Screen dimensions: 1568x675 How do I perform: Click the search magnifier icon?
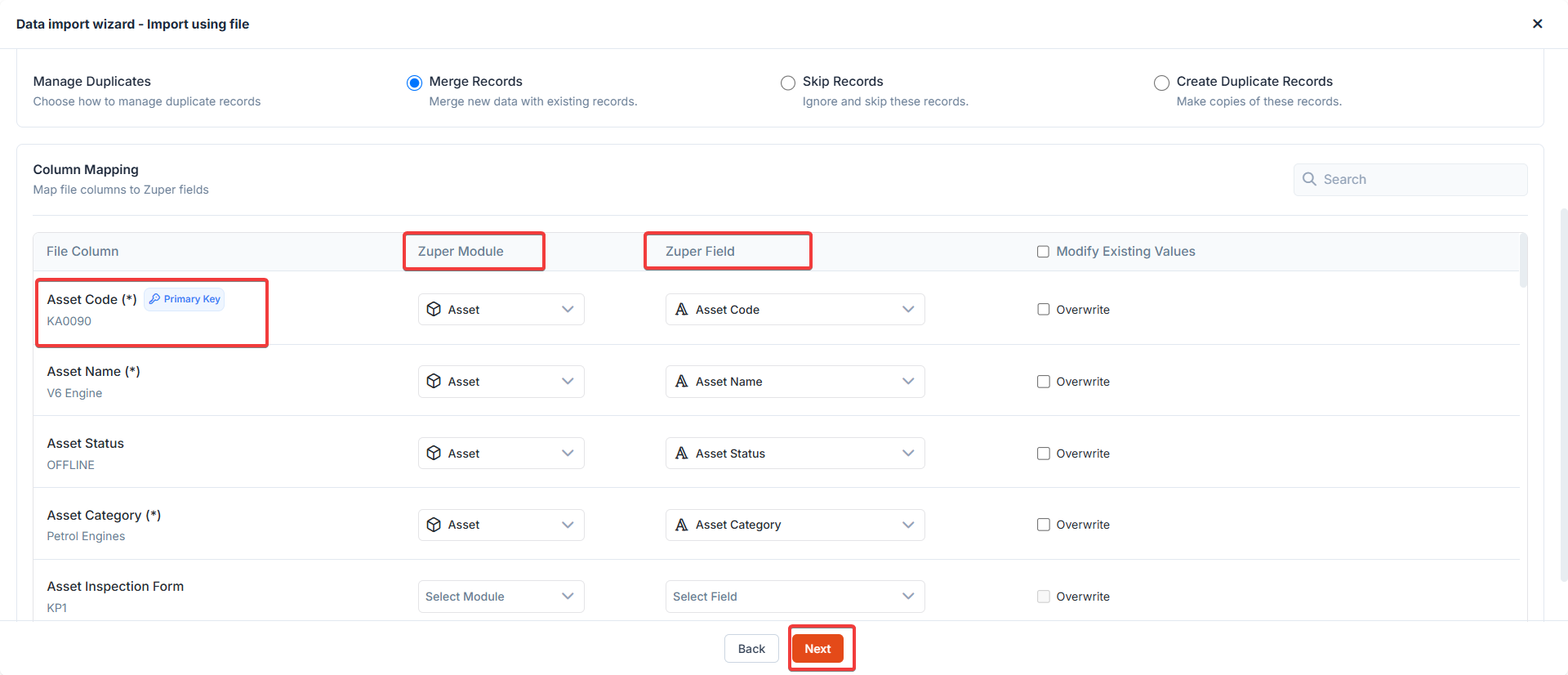[x=1309, y=179]
